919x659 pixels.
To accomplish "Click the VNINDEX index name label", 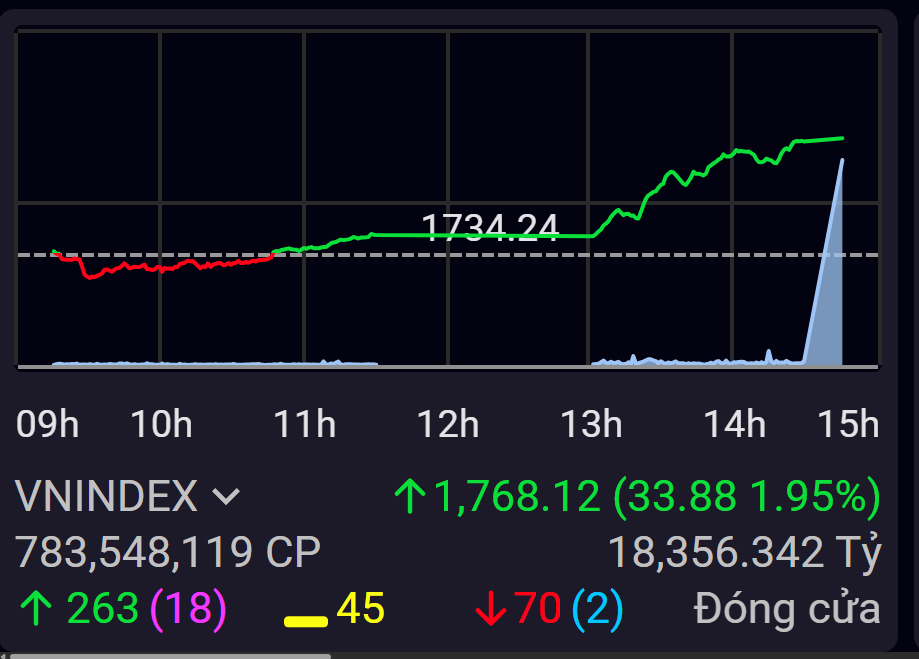I will point(106,496).
